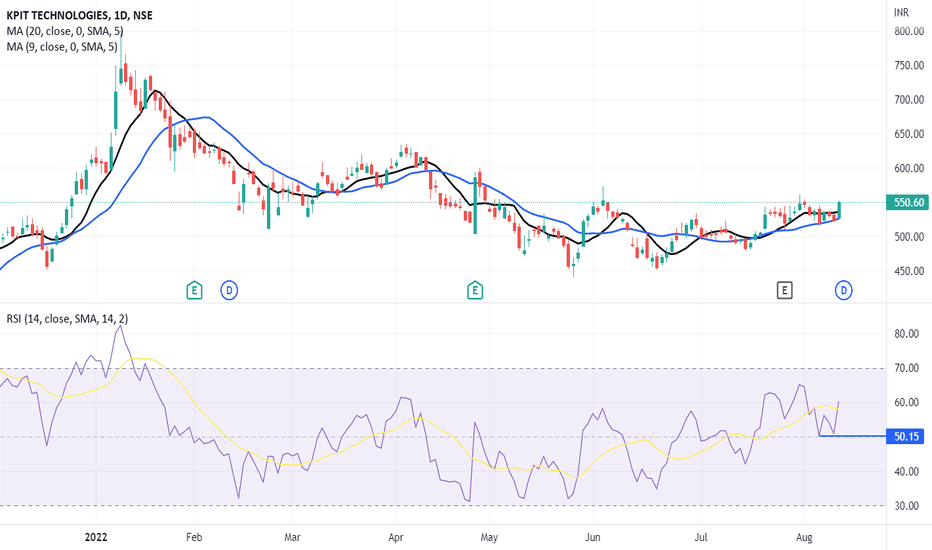This screenshot has width=932, height=550.
Task: Click the 750.00 price axis label
Action: point(909,65)
